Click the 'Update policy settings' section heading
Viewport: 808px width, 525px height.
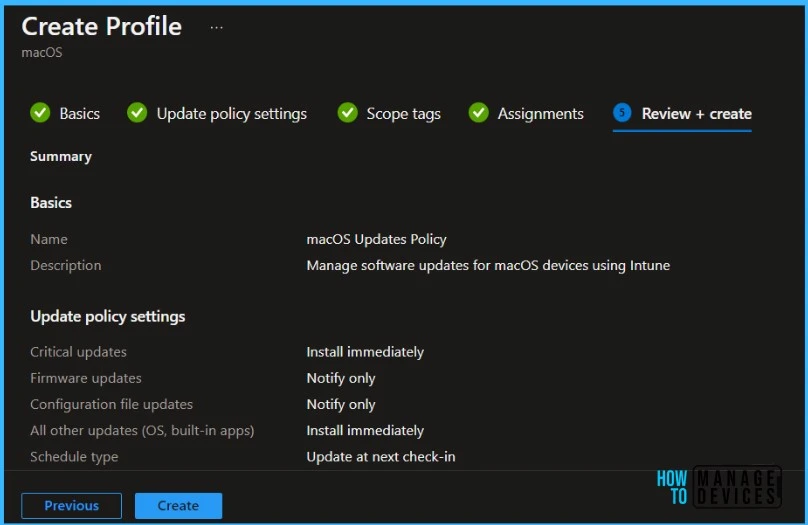(108, 316)
